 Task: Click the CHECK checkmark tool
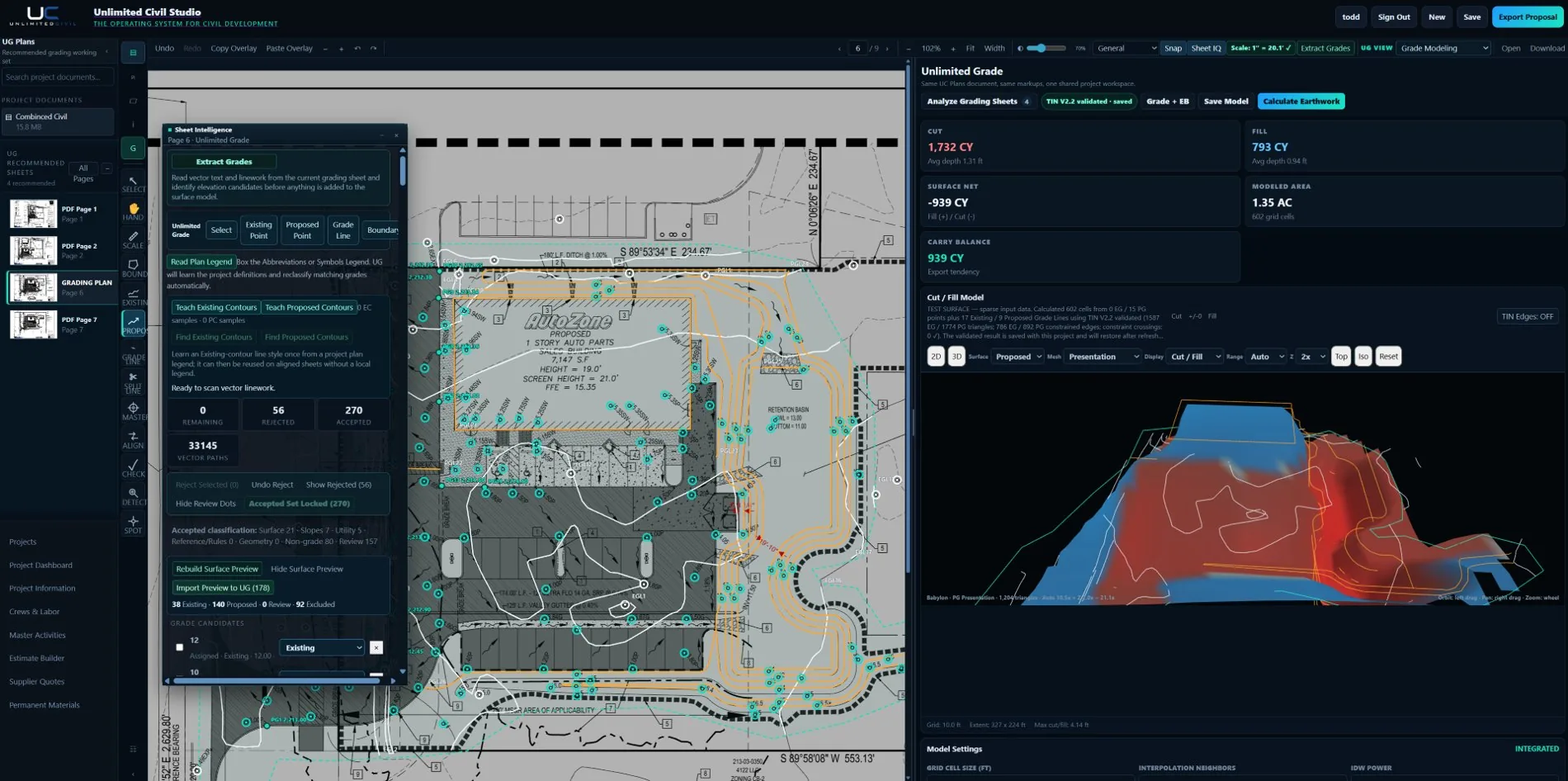[133, 467]
